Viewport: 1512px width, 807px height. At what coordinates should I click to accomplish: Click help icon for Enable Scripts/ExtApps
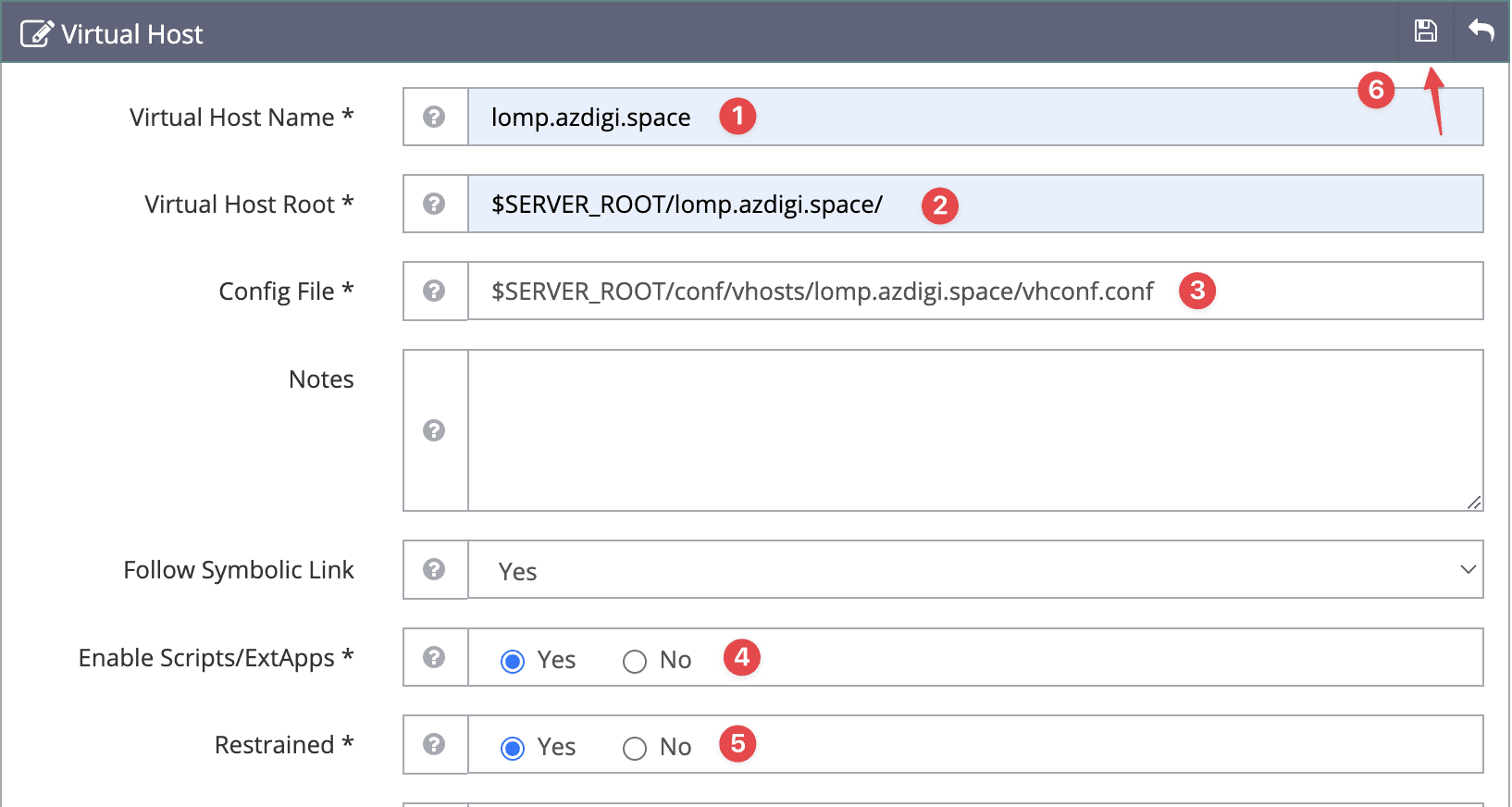[434, 657]
